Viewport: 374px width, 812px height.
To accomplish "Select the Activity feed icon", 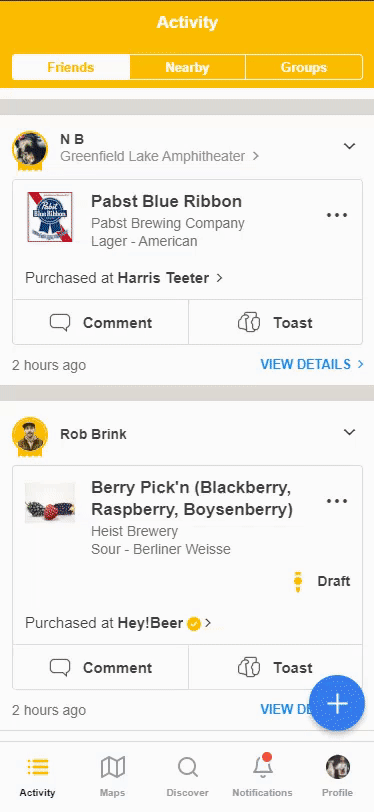I will [x=38, y=766].
